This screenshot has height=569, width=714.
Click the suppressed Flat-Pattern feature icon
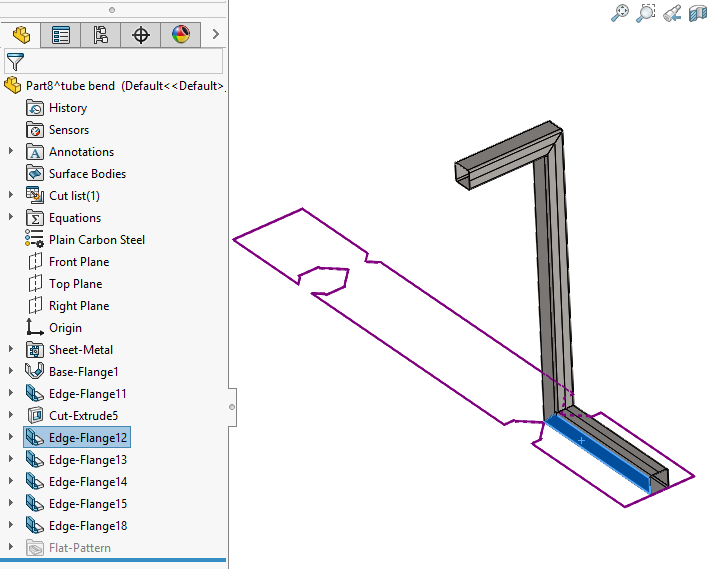click(35, 548)
